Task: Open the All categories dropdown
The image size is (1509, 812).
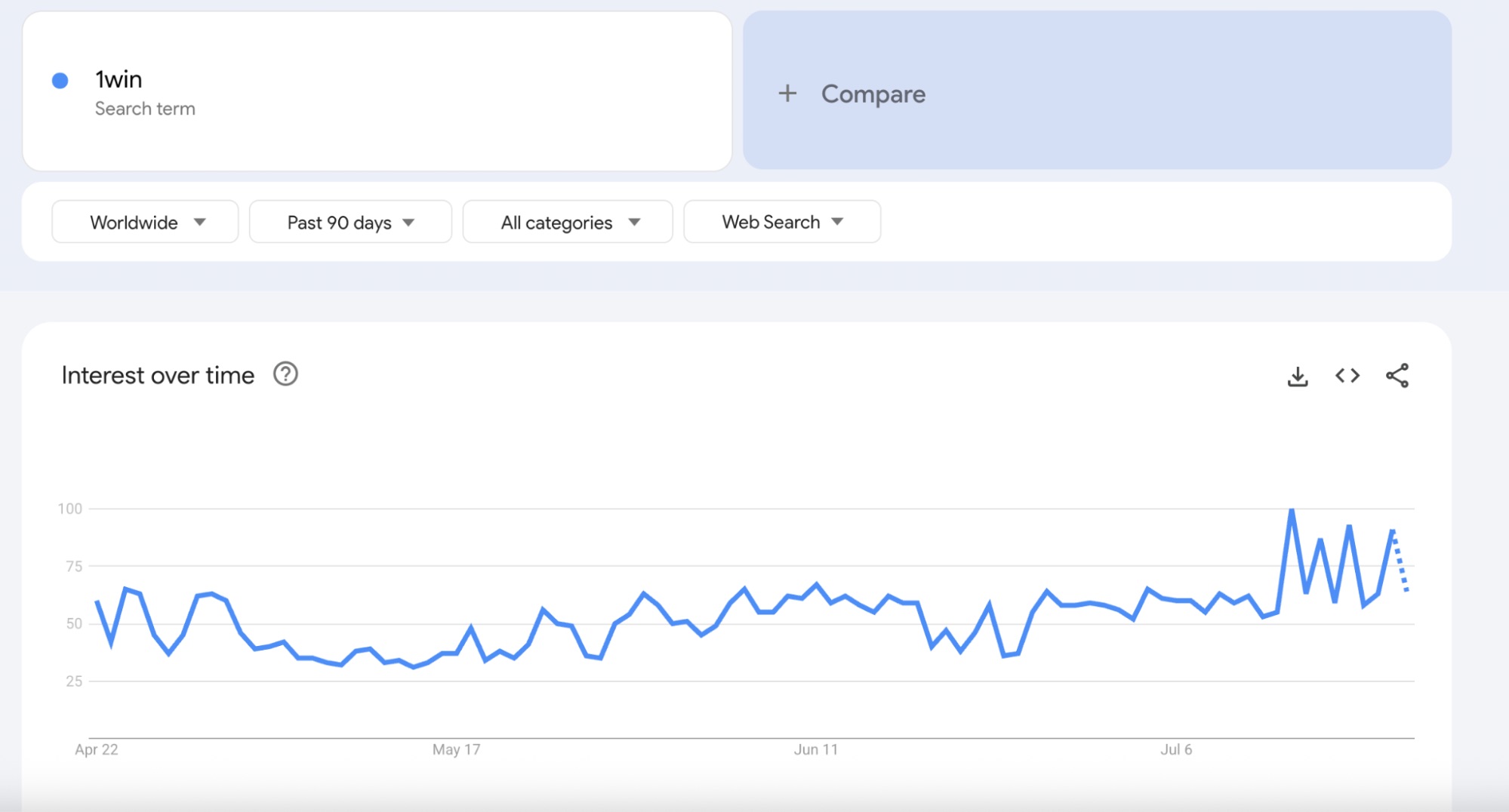Action: (568, 222)
